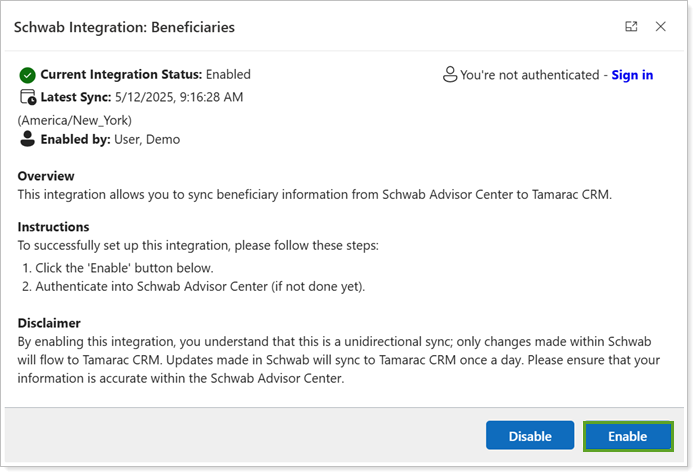The image size is (697, 476).
Task: Close the Schwab Integration dialog
Action: tap(660, 27)
